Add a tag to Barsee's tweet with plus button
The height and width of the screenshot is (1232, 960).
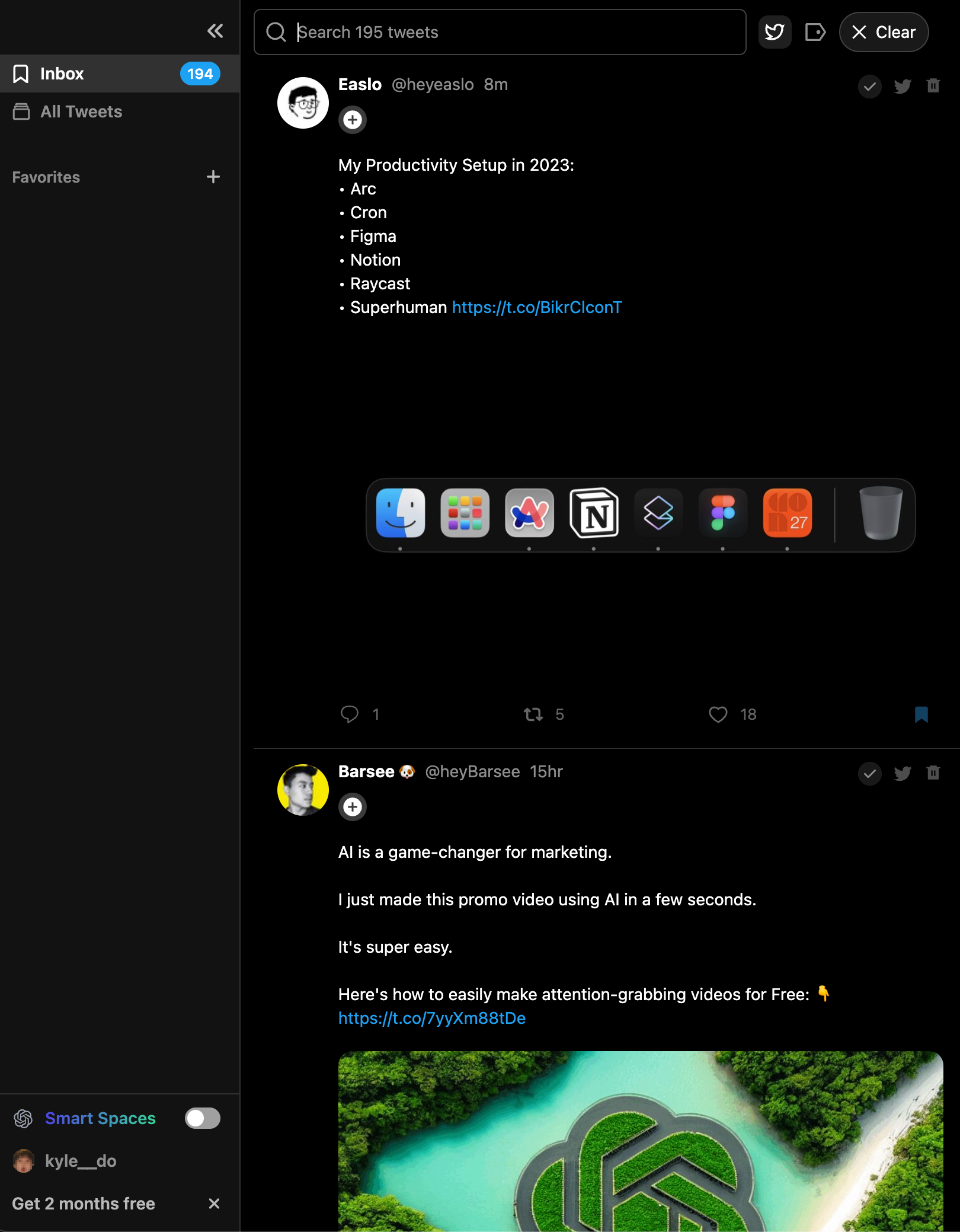point(353,807)
